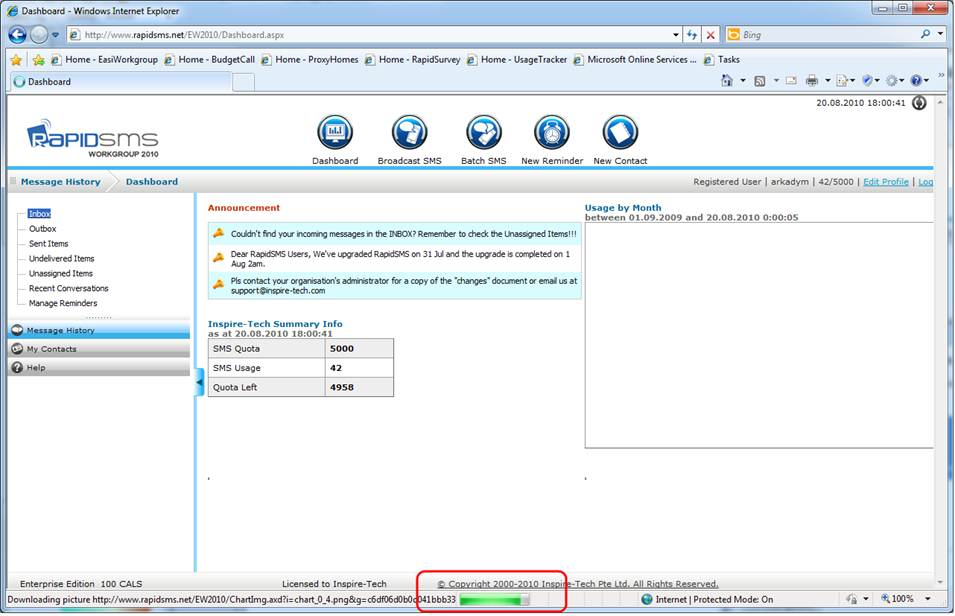955x616 pixels.
Task: Click the blue Help question icon
Action: (x=915, y=80)
